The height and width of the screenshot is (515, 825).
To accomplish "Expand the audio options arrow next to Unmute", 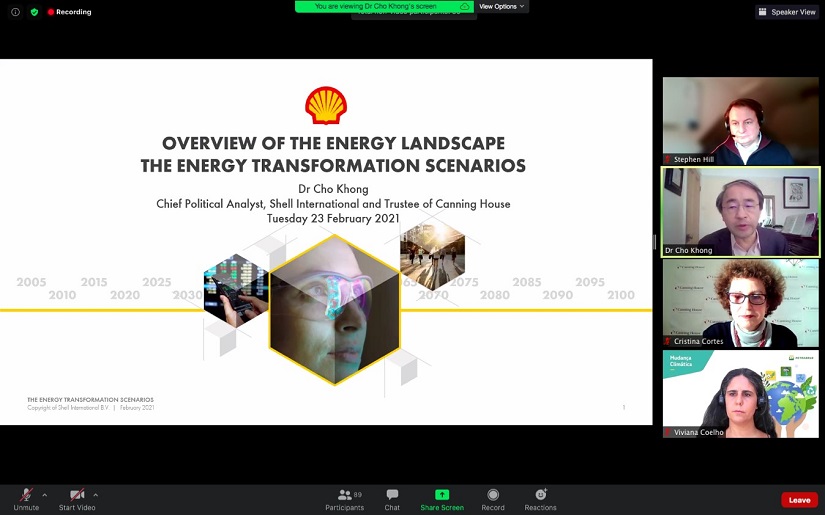I will pos(45,495).
